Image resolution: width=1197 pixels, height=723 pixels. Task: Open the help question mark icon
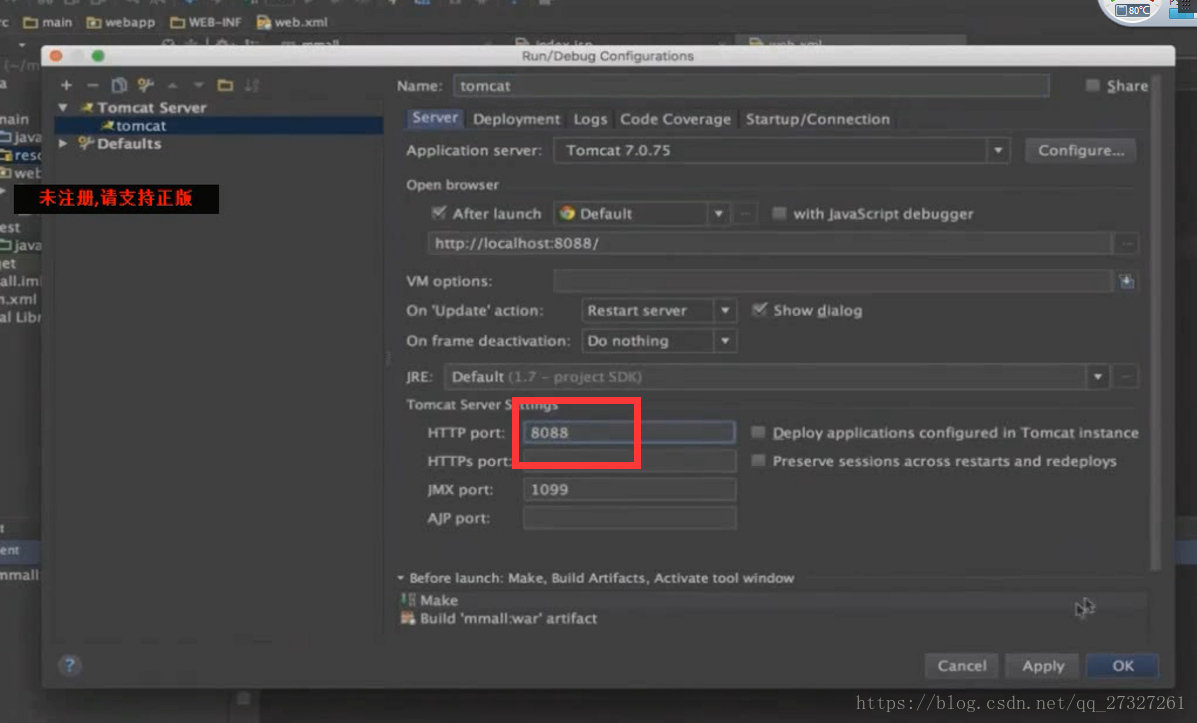click(x=69, y=665)
